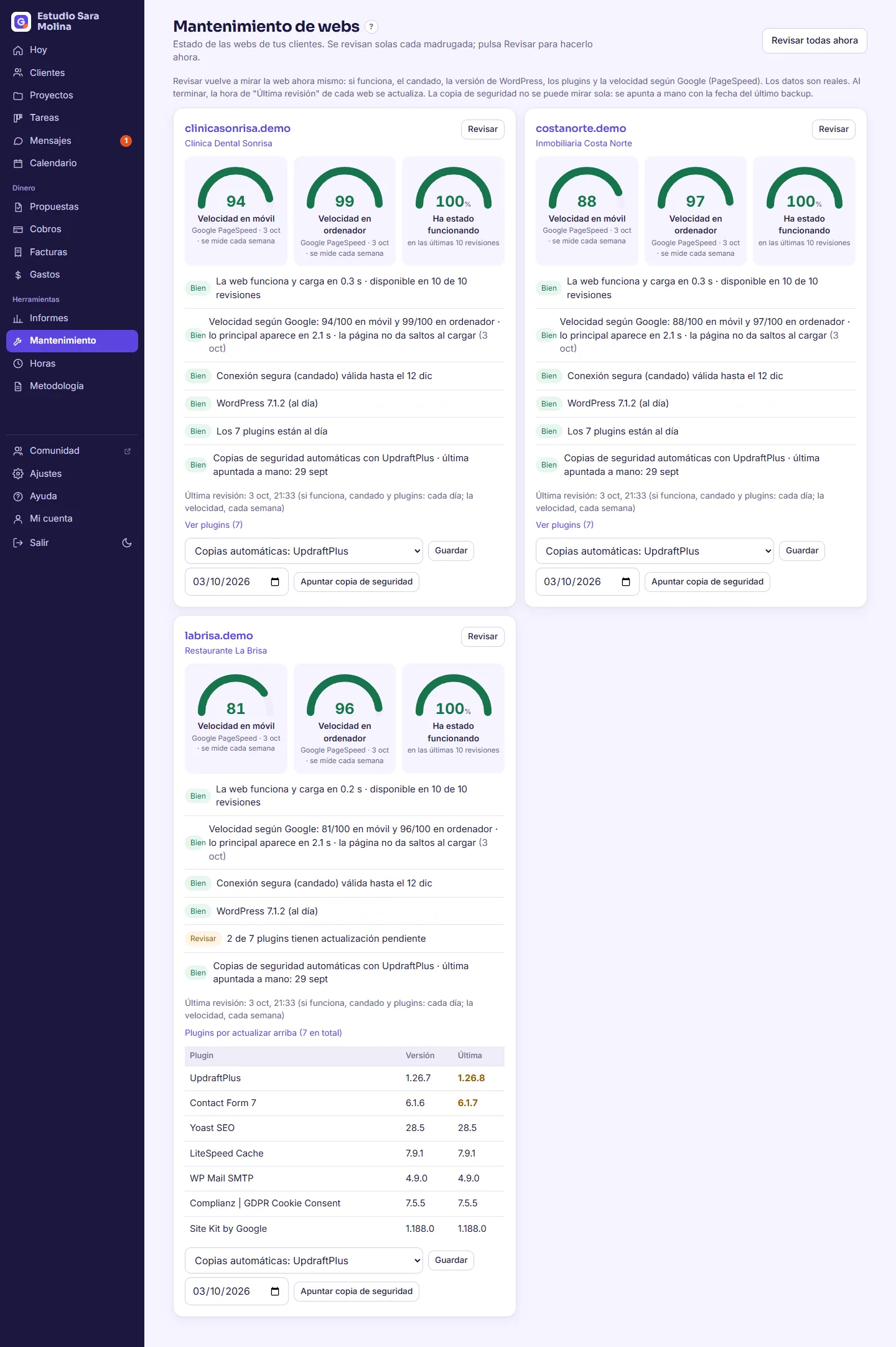Click Guardar on the clinicasonrisa.demo card
This screenshot has width=896, height=1347.
(x=451, y=550)
